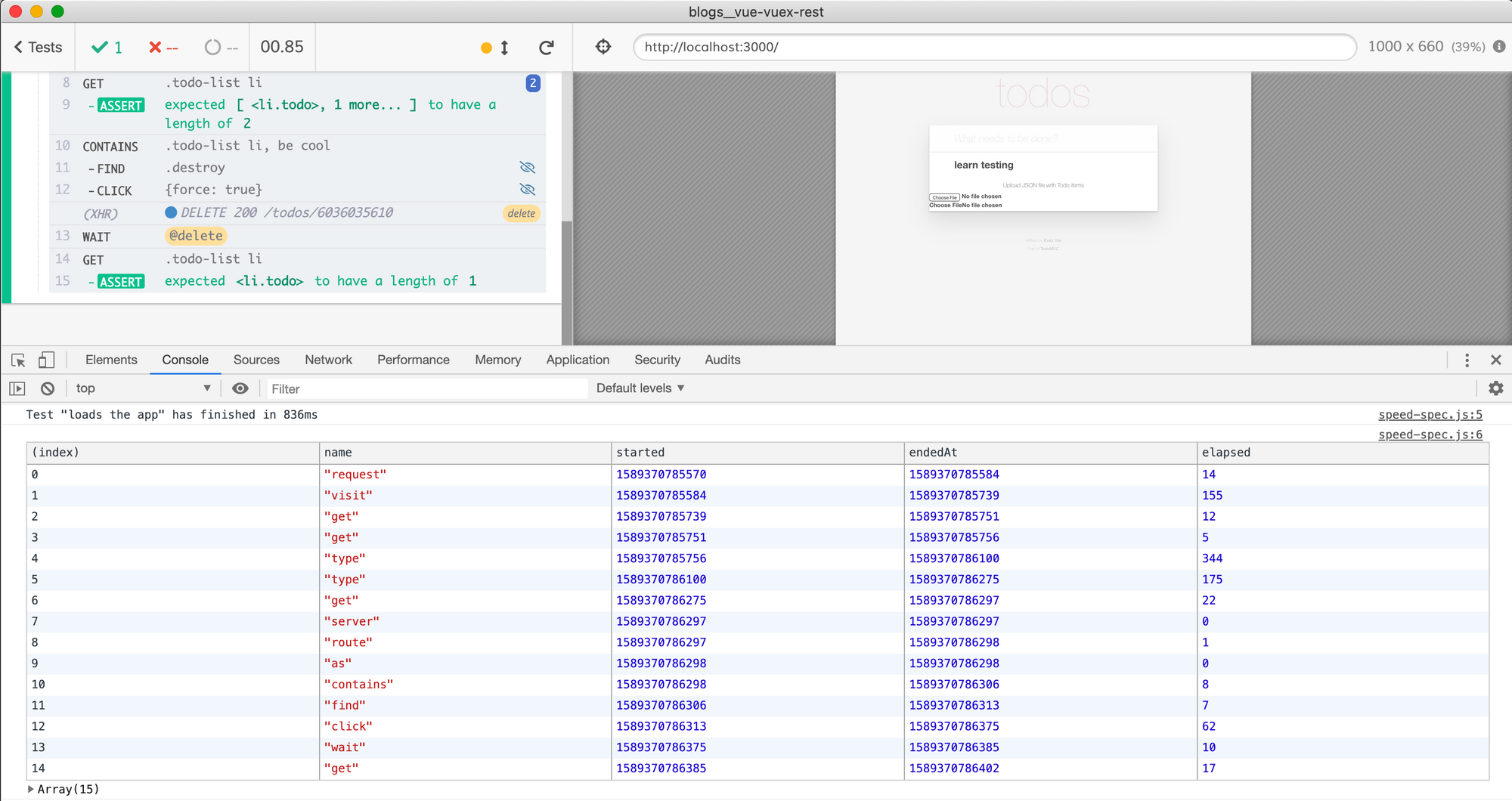This screenshot has height=801, width=1512.
Task: Switch to the Network tab
Action: pyautogui.click(x=328, y=360)
